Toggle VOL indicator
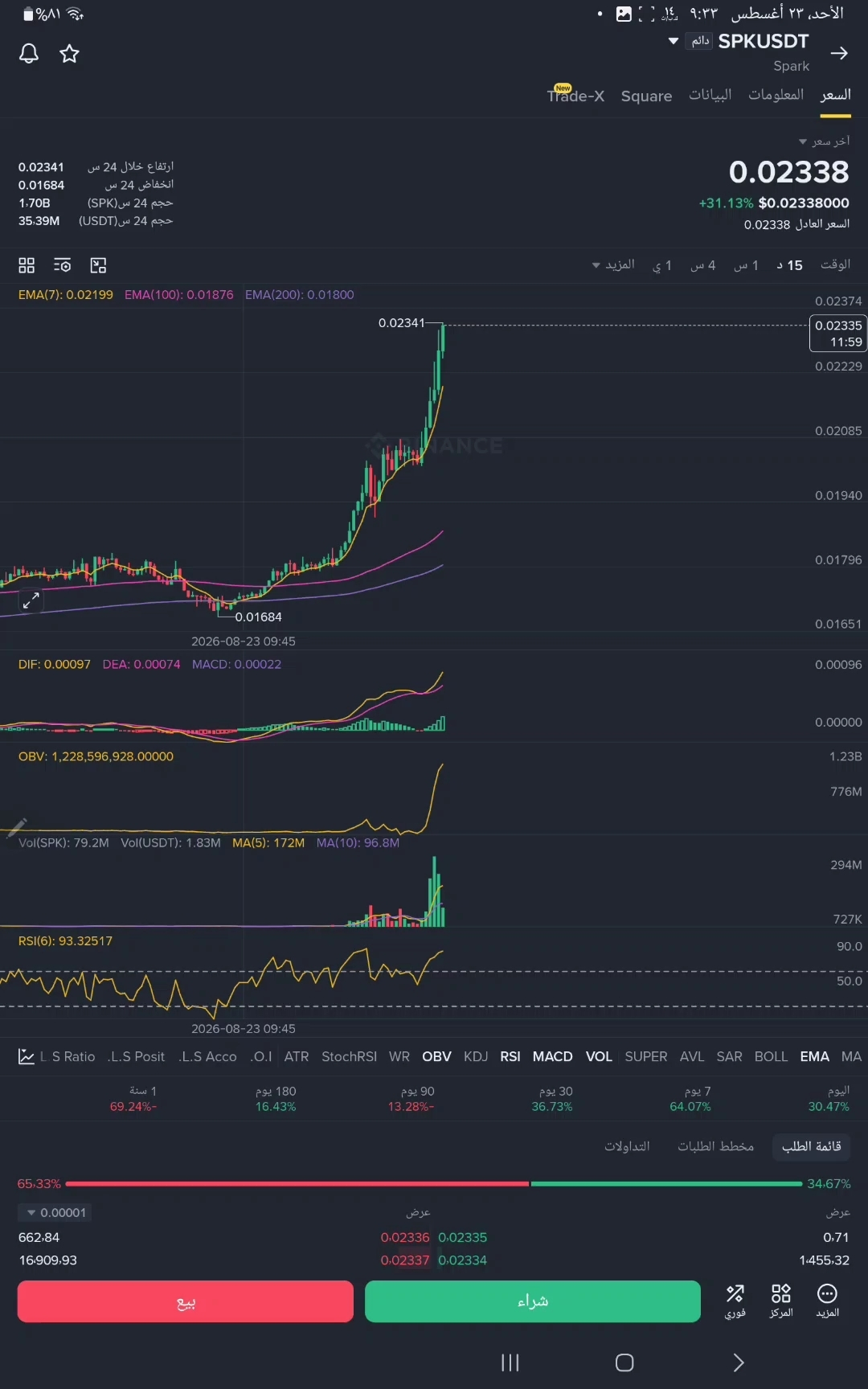Viewport: 868px width, 1389px height. coord(599,1056)
